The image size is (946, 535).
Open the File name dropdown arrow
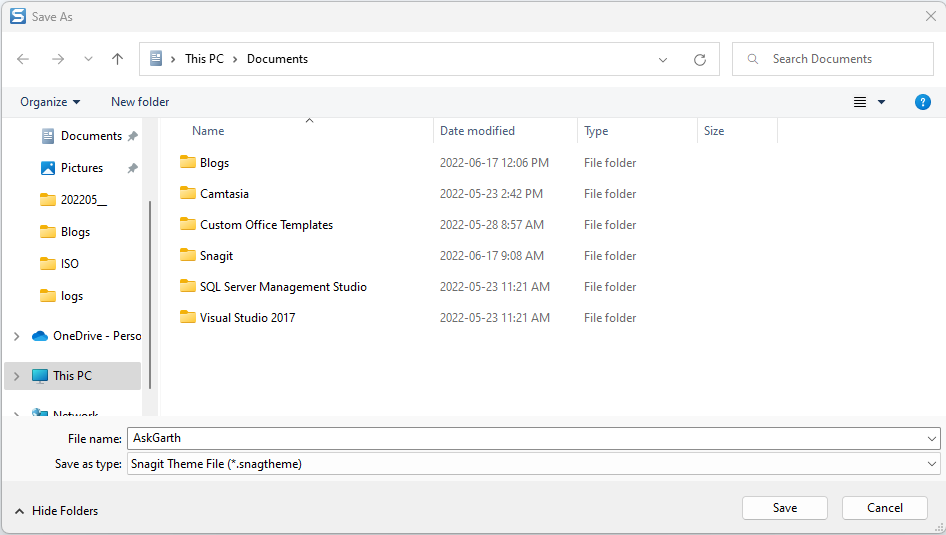(932, 438)
